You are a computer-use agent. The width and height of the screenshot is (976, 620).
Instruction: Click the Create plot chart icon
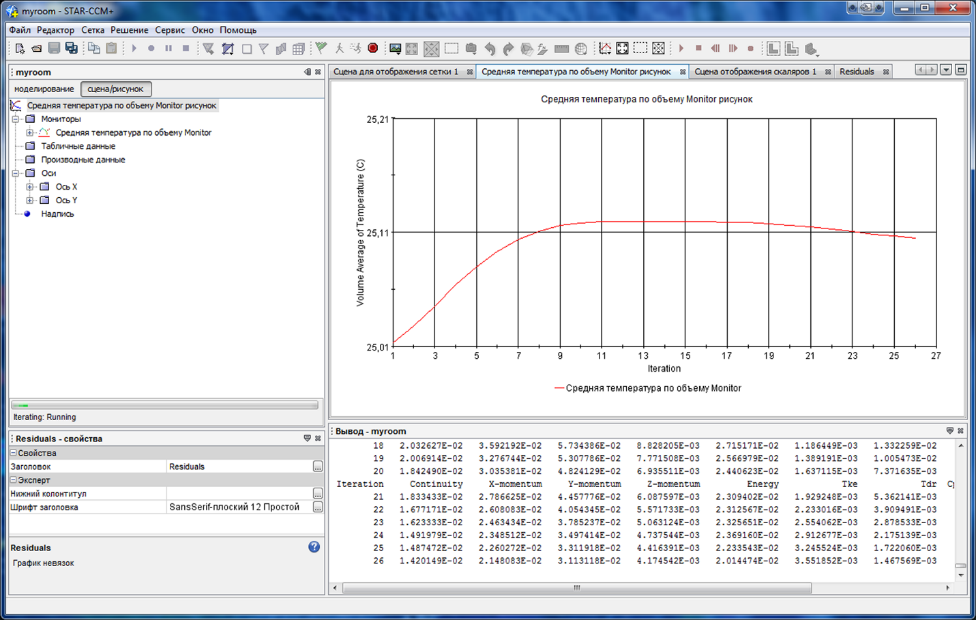click(x=605, y=48)
